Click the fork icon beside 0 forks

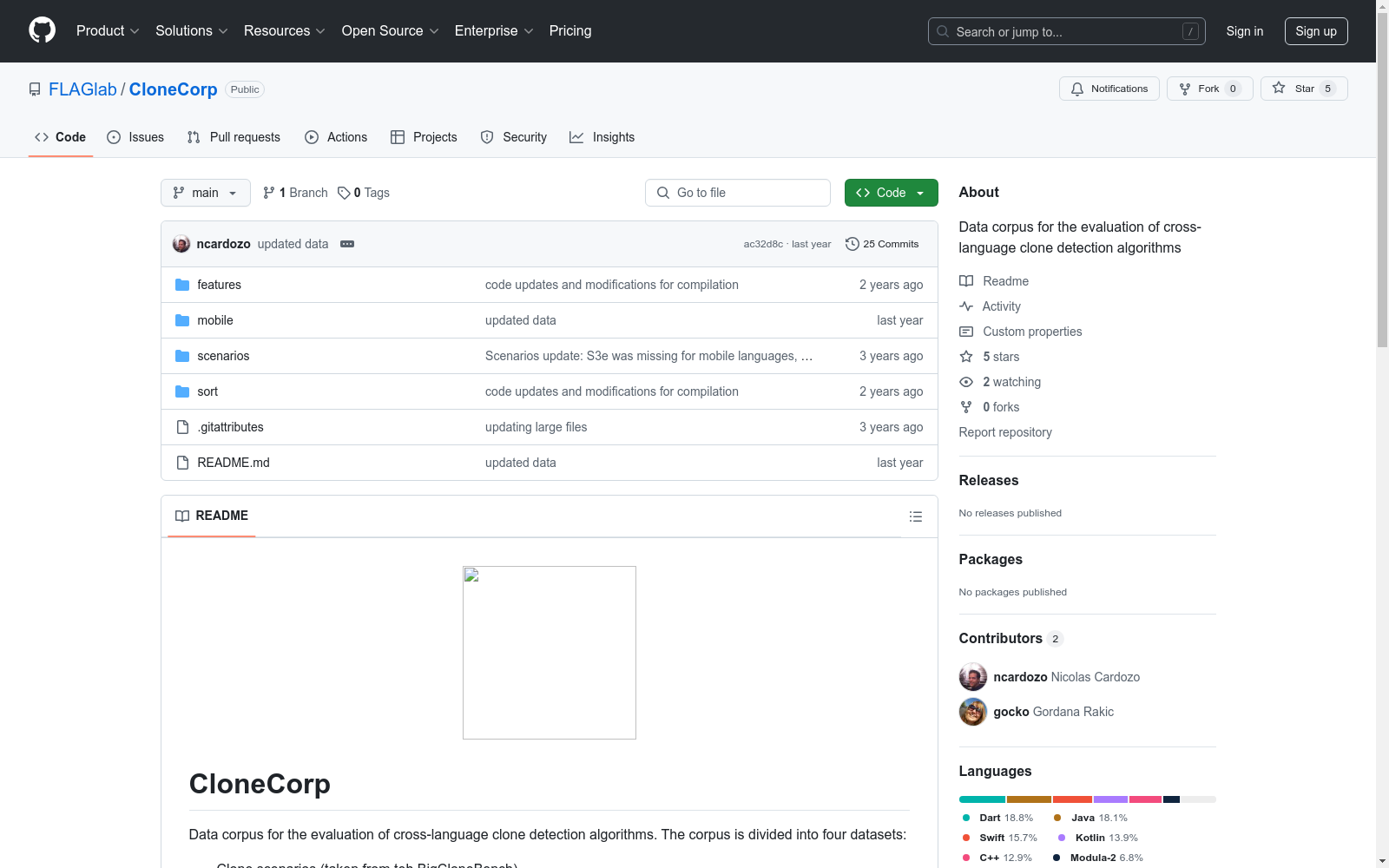point(966,407)
